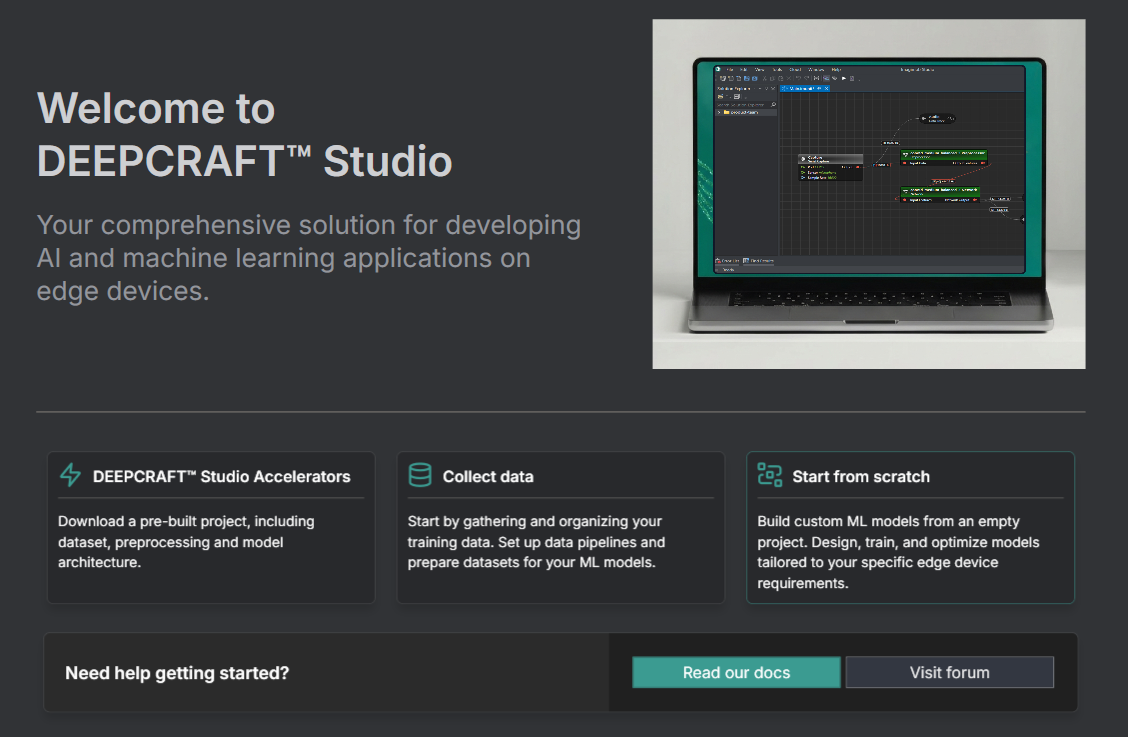Screen dimensions: 1128x737
Task: Click the laptop preview image
Action: point(868,194)
